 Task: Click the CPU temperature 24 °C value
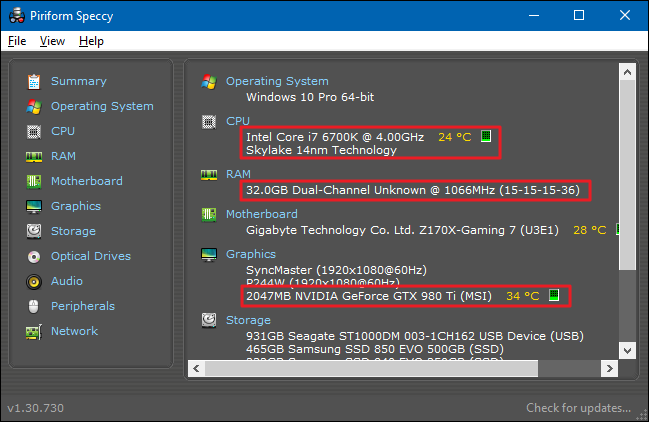pyautogui.click(x=454, y=137)
